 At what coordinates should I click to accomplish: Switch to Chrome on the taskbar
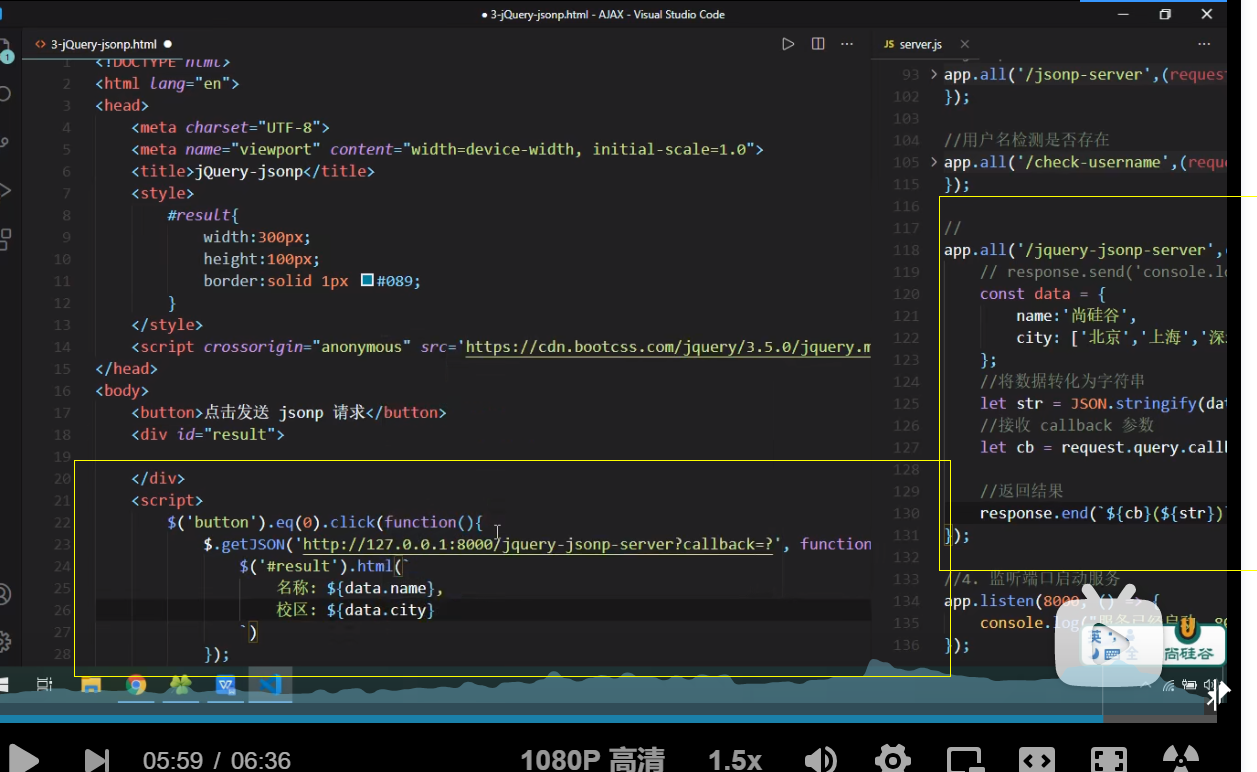[x=136, y=685]
